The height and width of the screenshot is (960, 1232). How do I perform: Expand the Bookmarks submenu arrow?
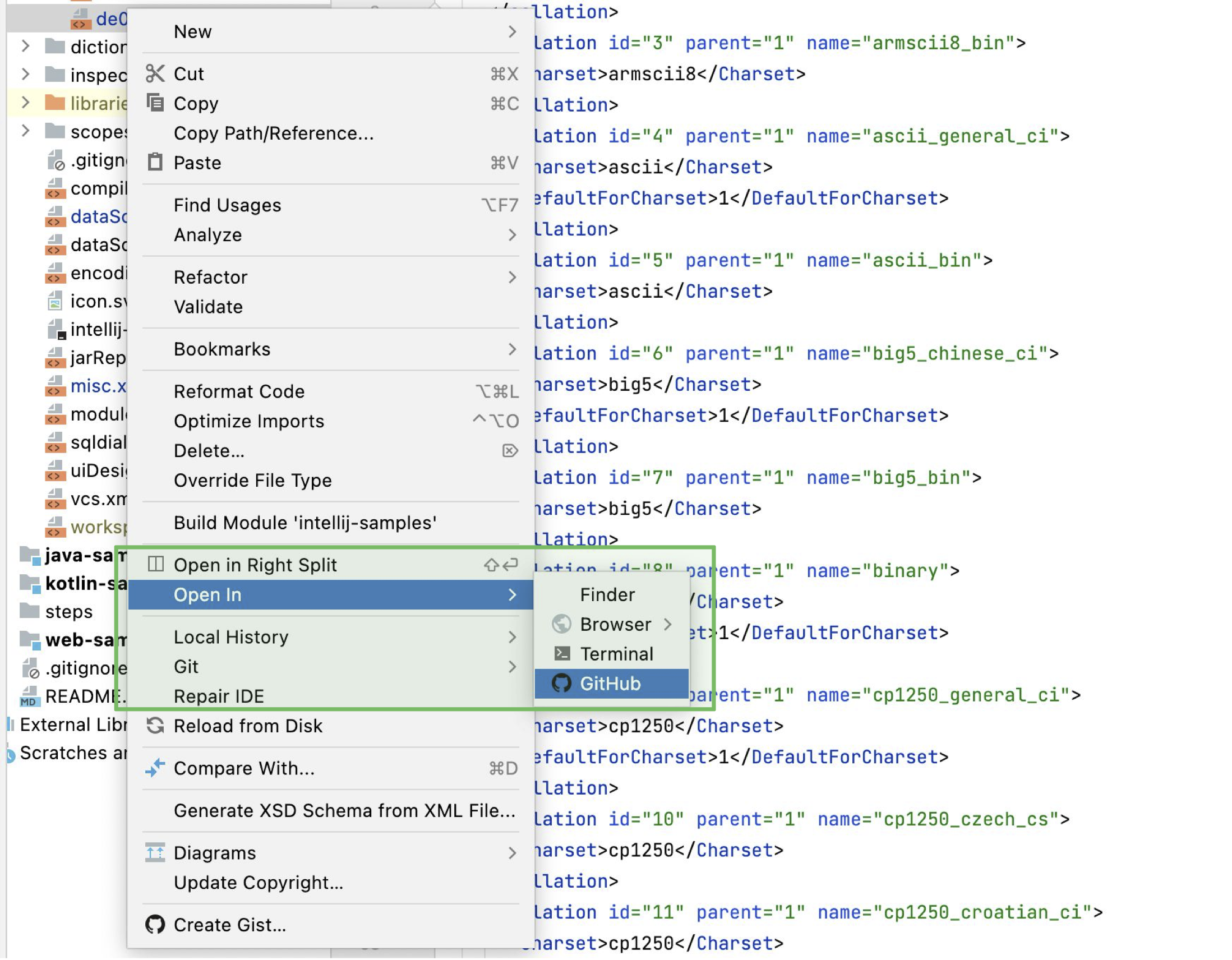click(x=511, y=349)
